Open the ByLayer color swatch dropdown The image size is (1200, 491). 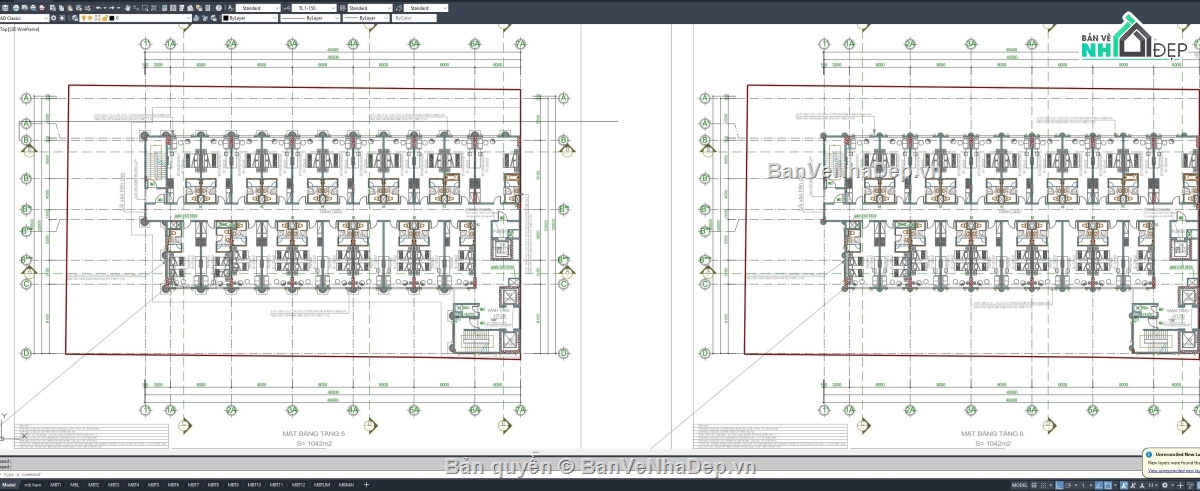250,18
